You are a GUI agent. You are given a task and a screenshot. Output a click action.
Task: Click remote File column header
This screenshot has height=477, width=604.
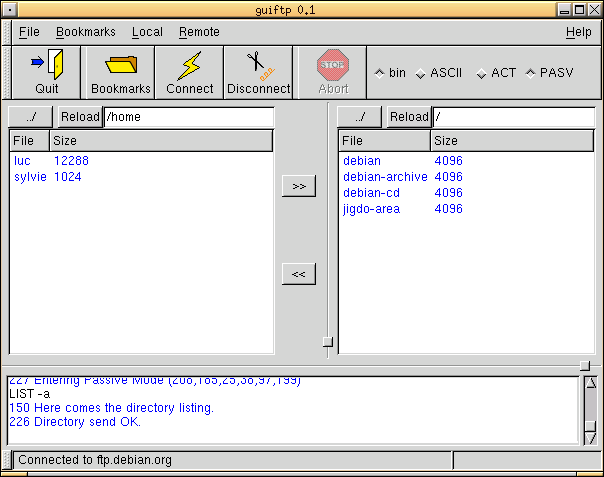pos(384,141)
